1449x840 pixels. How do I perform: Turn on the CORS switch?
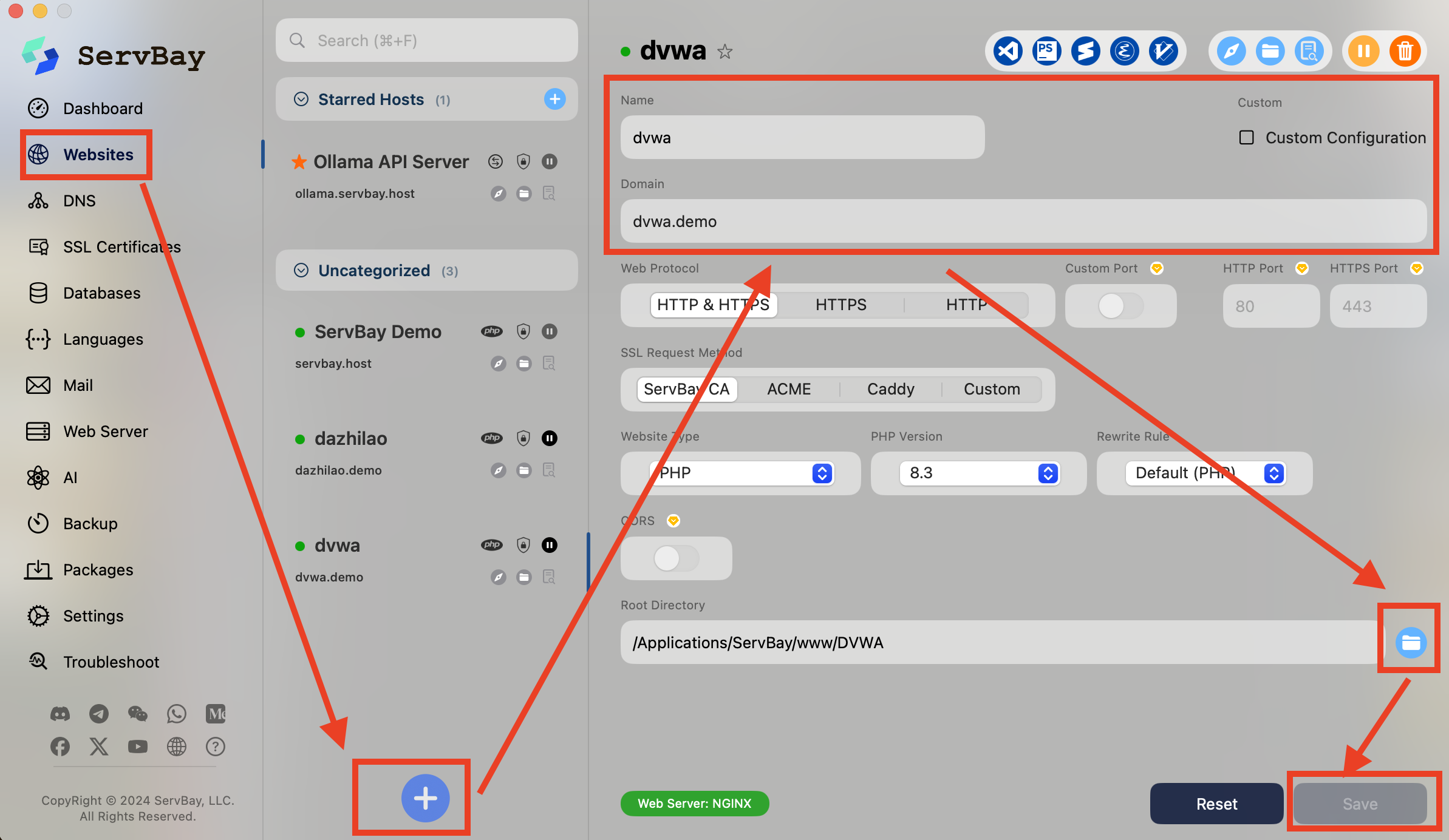click(675, 558)
